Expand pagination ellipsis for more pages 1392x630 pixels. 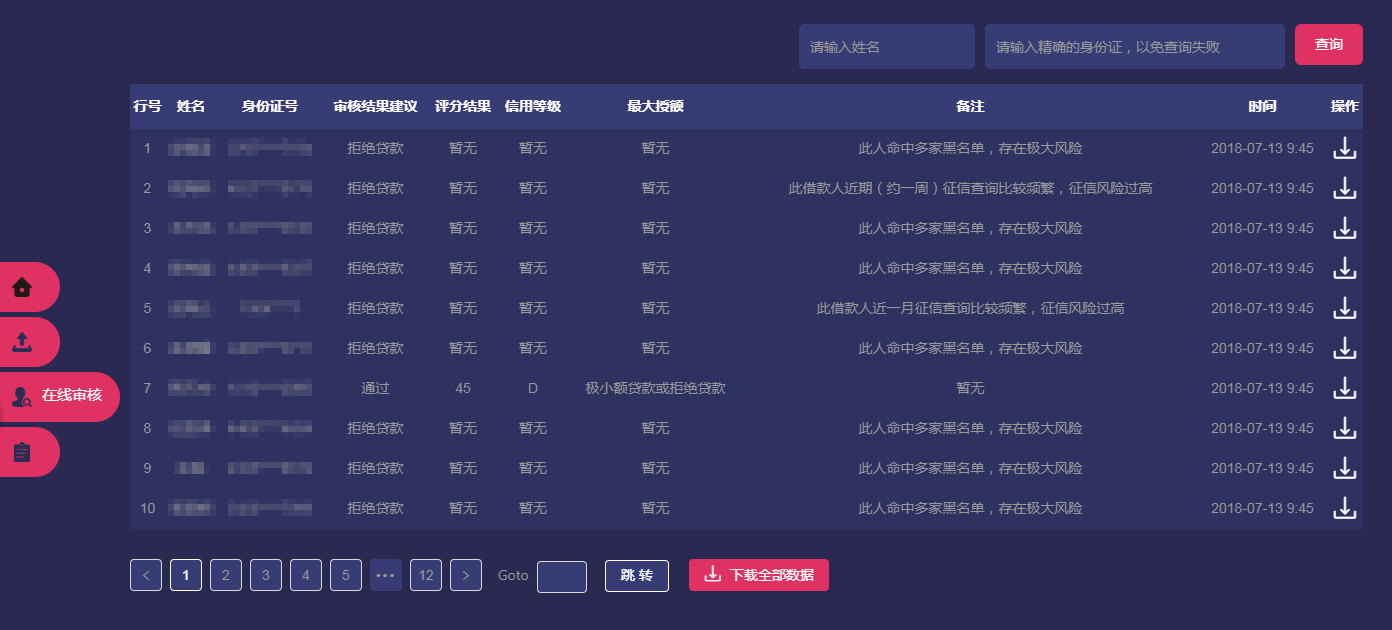tap(386, 575)
